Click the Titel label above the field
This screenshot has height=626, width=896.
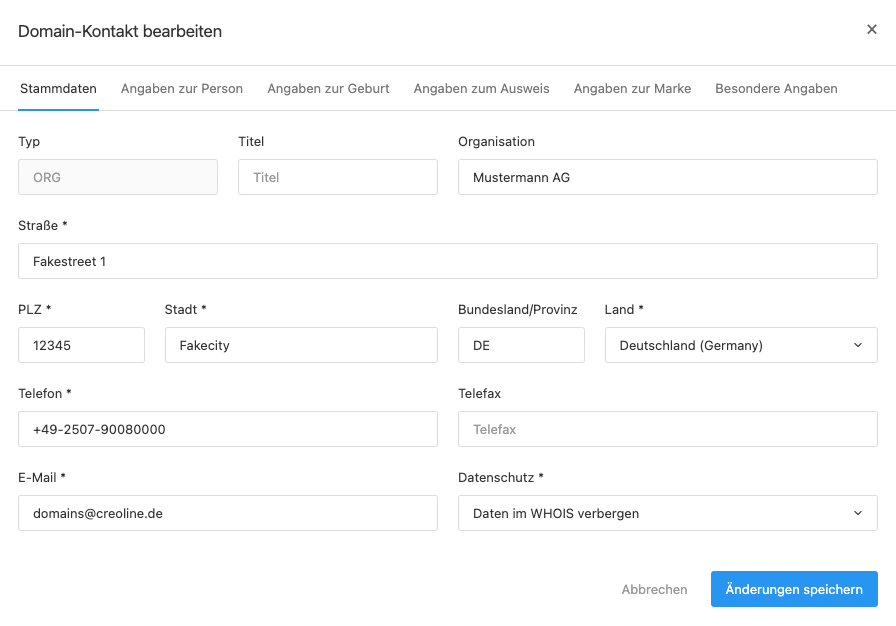coord(251,142)
